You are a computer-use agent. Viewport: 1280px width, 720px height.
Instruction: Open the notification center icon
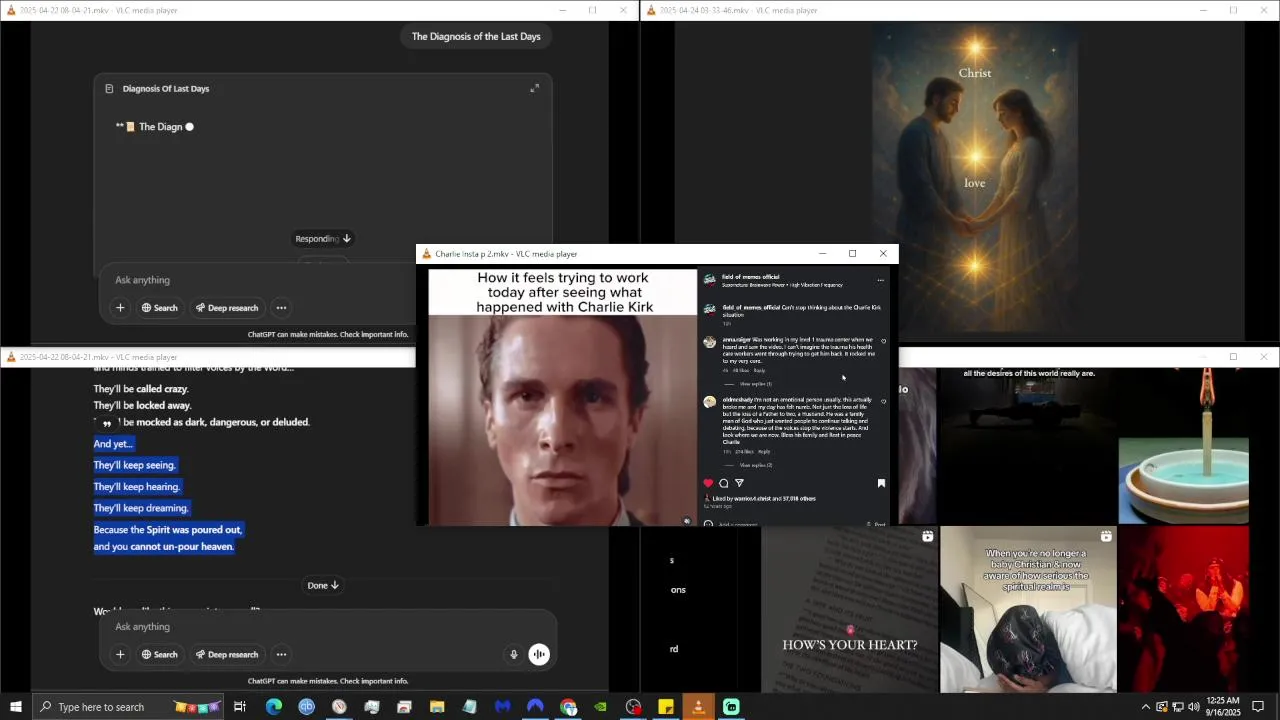[x=1258, y=707]
